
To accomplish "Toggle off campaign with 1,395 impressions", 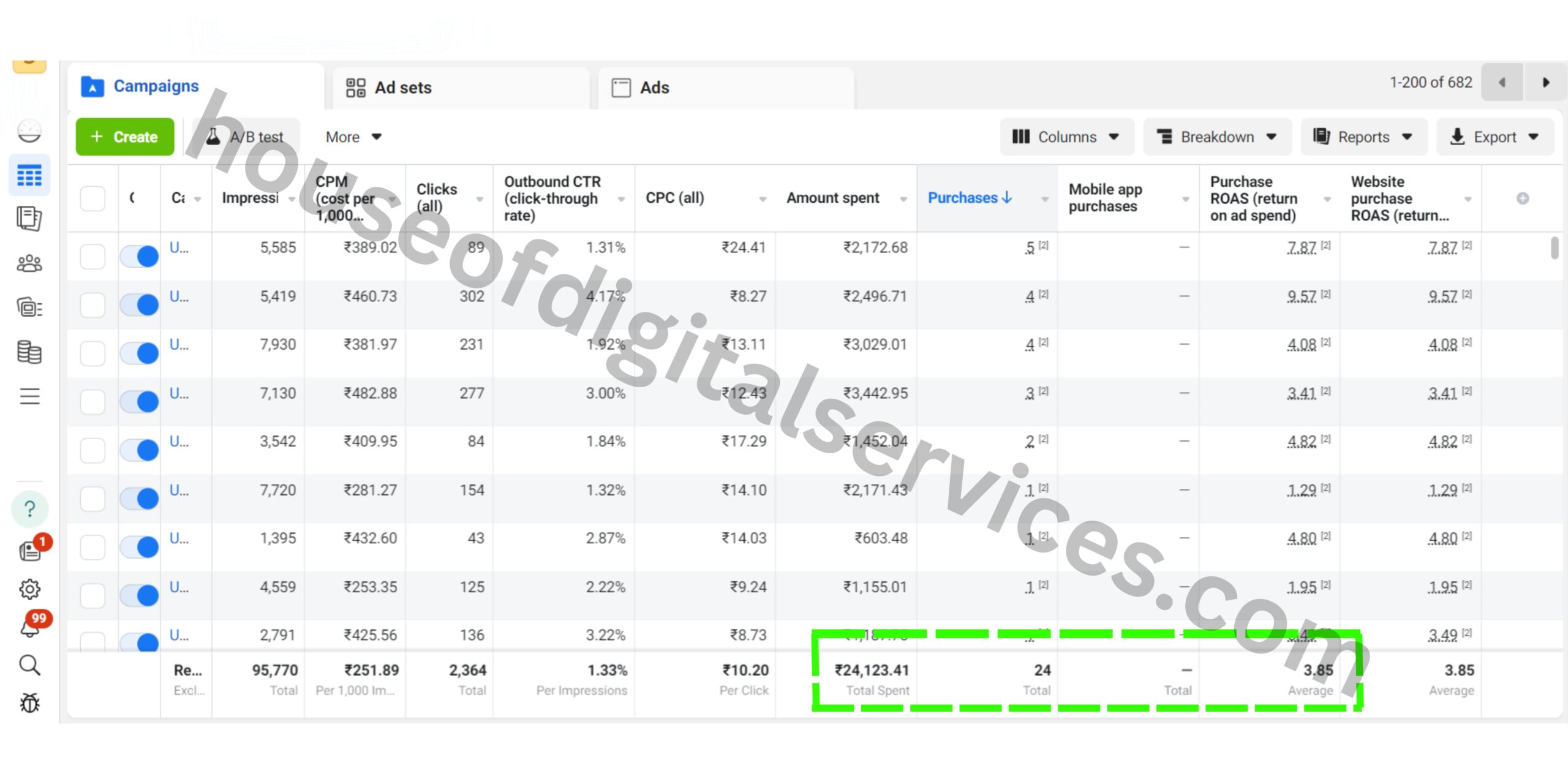I will [139, 547].
